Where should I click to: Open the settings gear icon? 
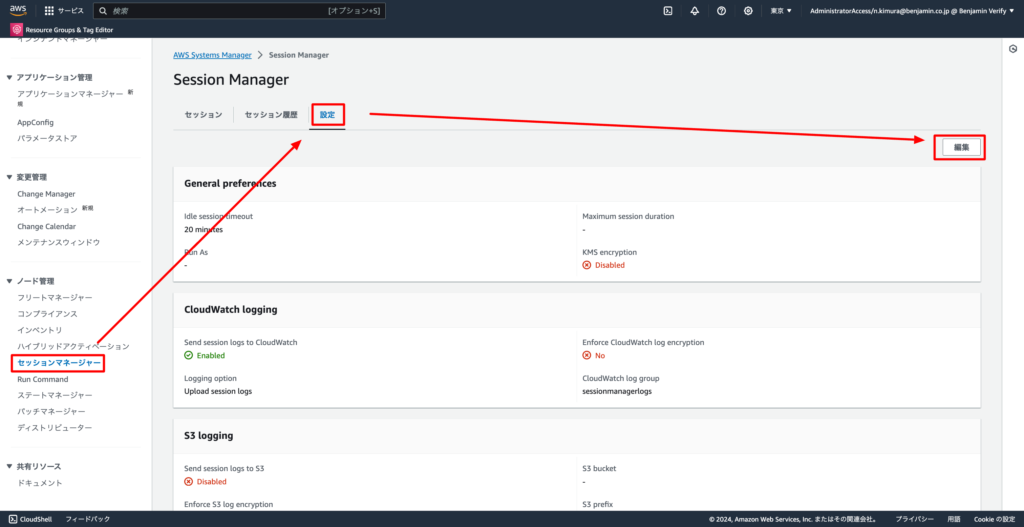[748, 10]
